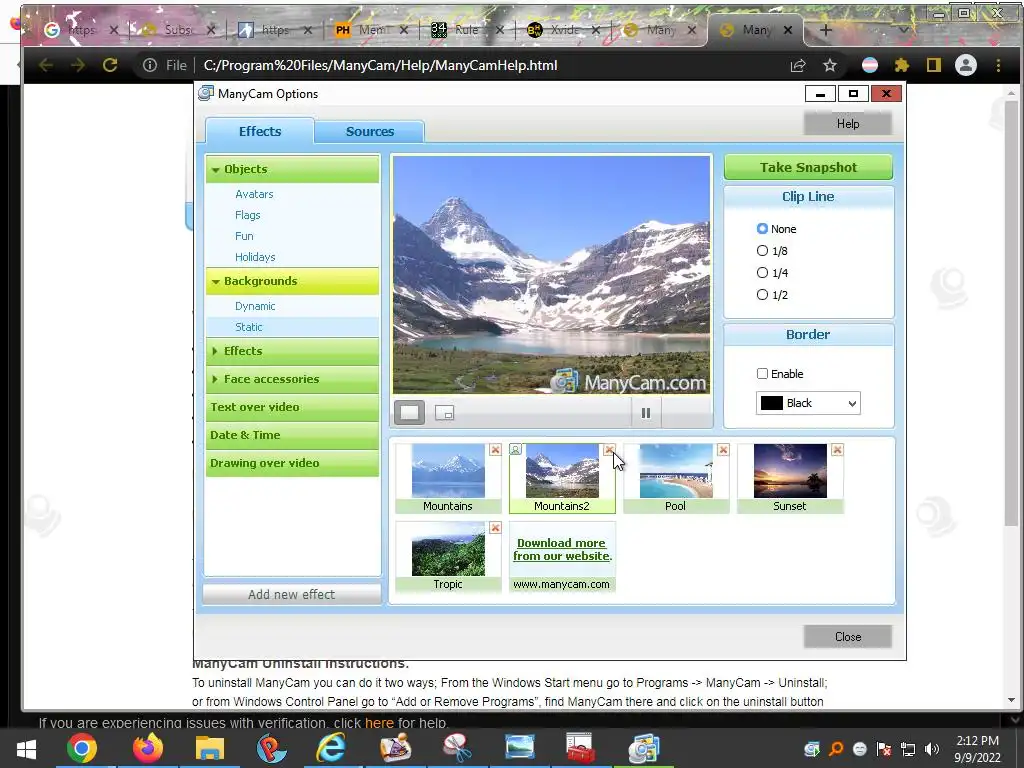Click the 'here' help link

(x=379, y=723)
